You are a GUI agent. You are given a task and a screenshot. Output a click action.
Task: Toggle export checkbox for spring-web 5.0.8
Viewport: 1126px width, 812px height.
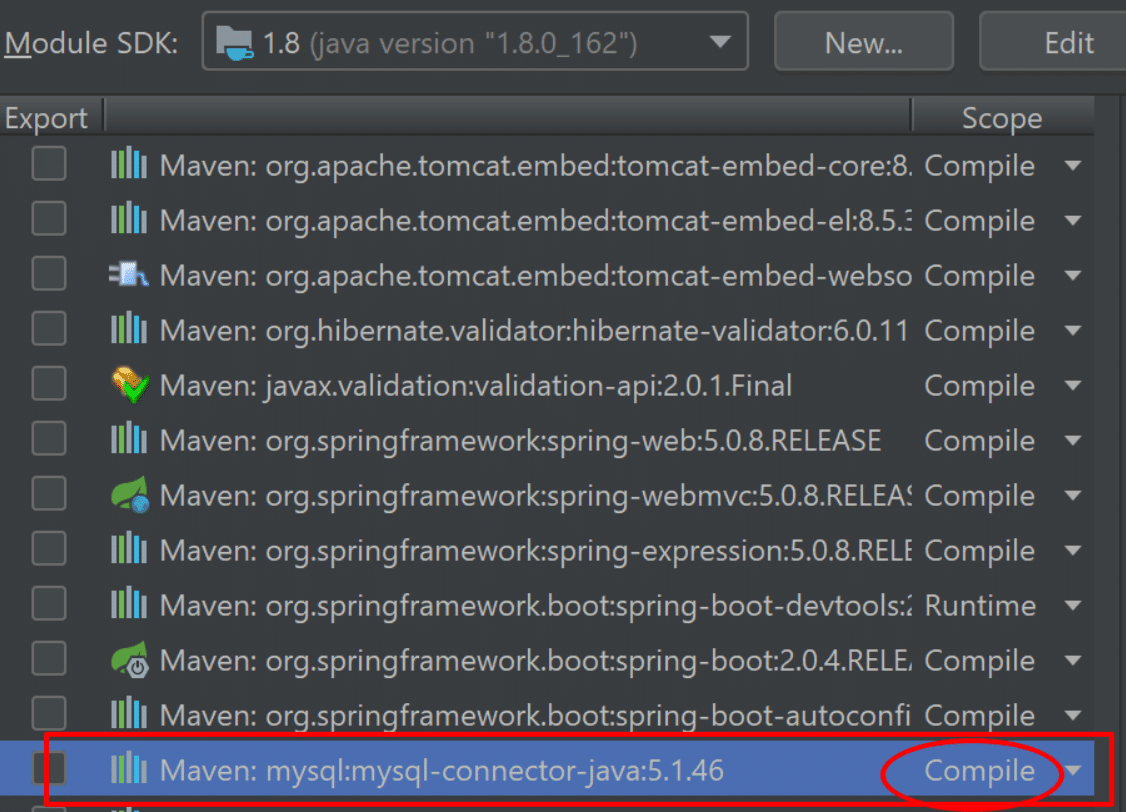[49, 439]
